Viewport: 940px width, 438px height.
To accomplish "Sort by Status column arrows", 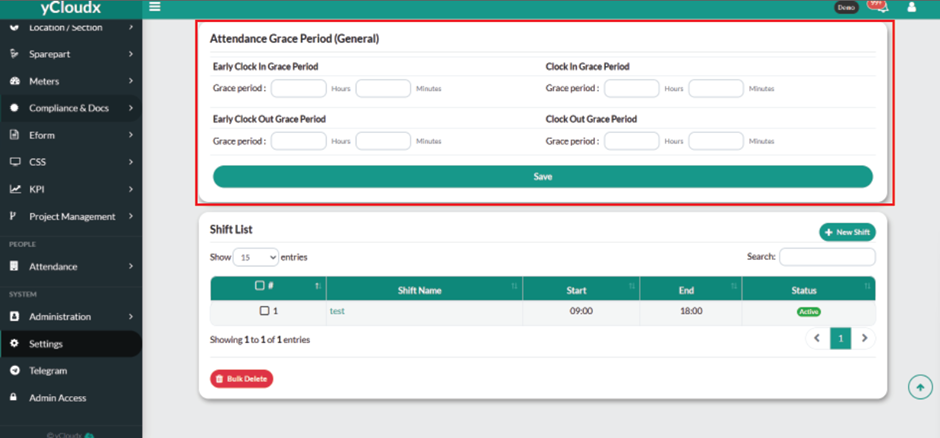I will click(867, 286).
